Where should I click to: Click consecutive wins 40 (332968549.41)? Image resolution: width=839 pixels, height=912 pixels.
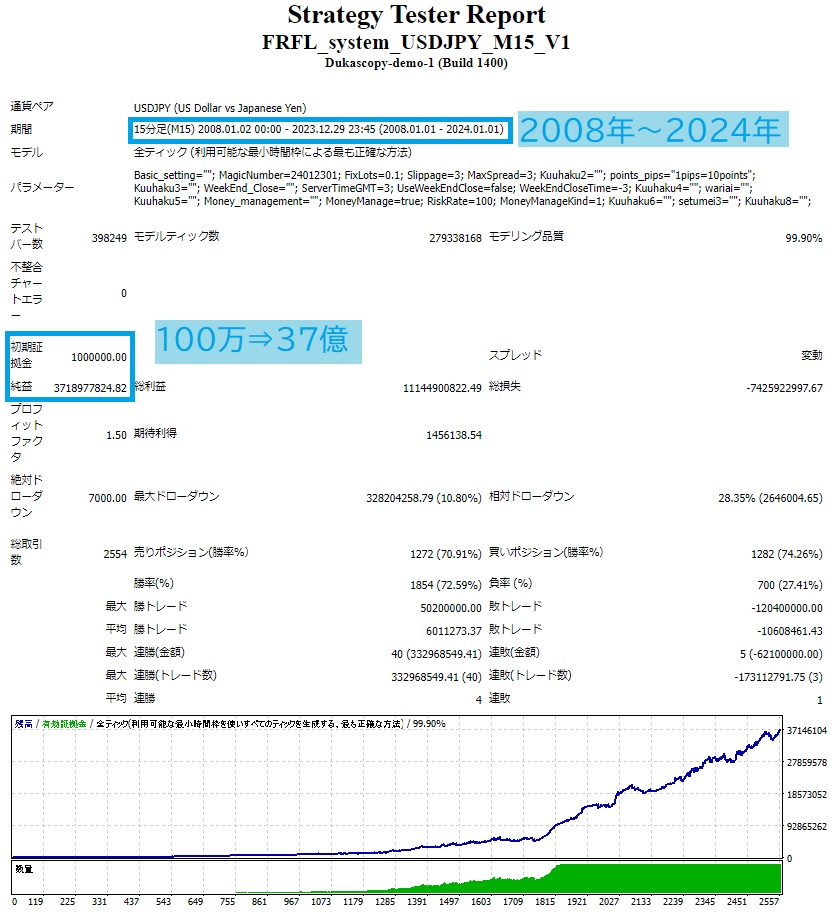click(x=436, y=654)
